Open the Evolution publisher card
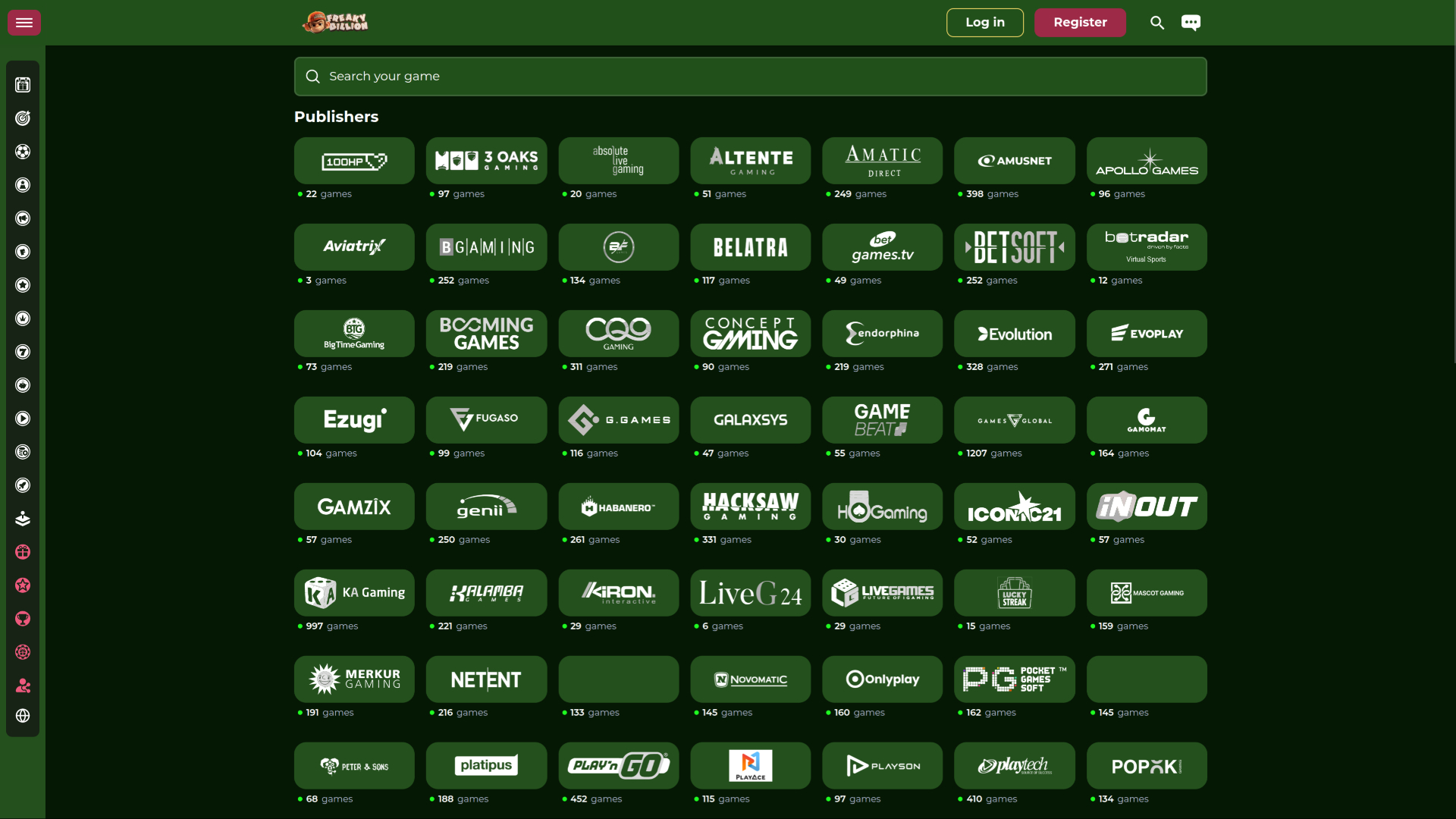Viewport: 1456px width, 819px height. (x=1014, y=334)
